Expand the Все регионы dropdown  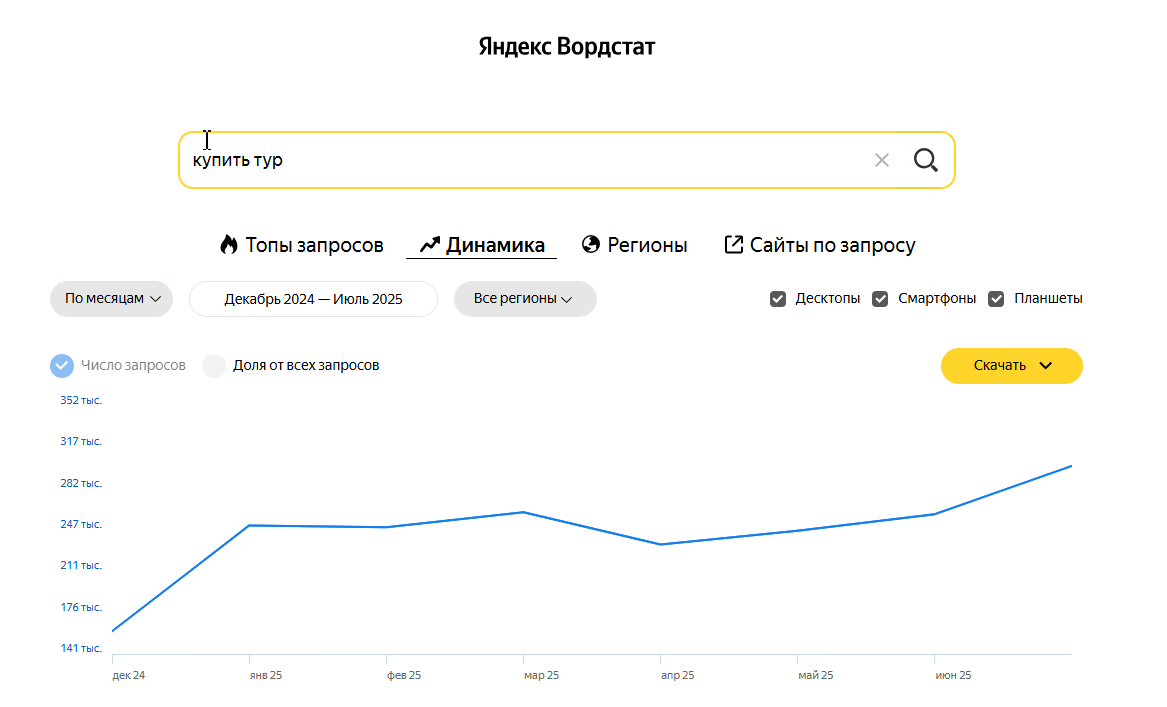(525, 298)
